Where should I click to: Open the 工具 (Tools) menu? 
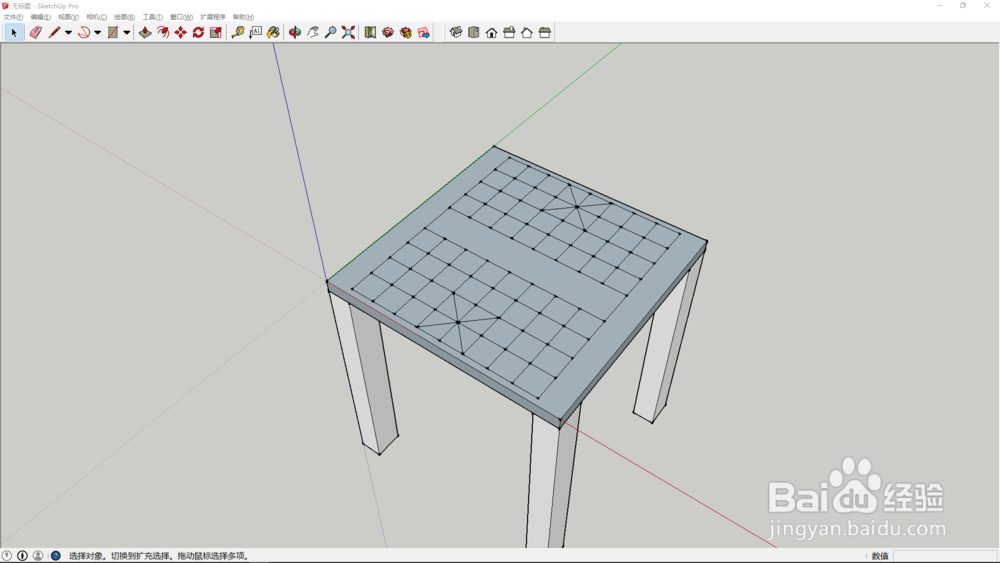click(x=152, y=17)
